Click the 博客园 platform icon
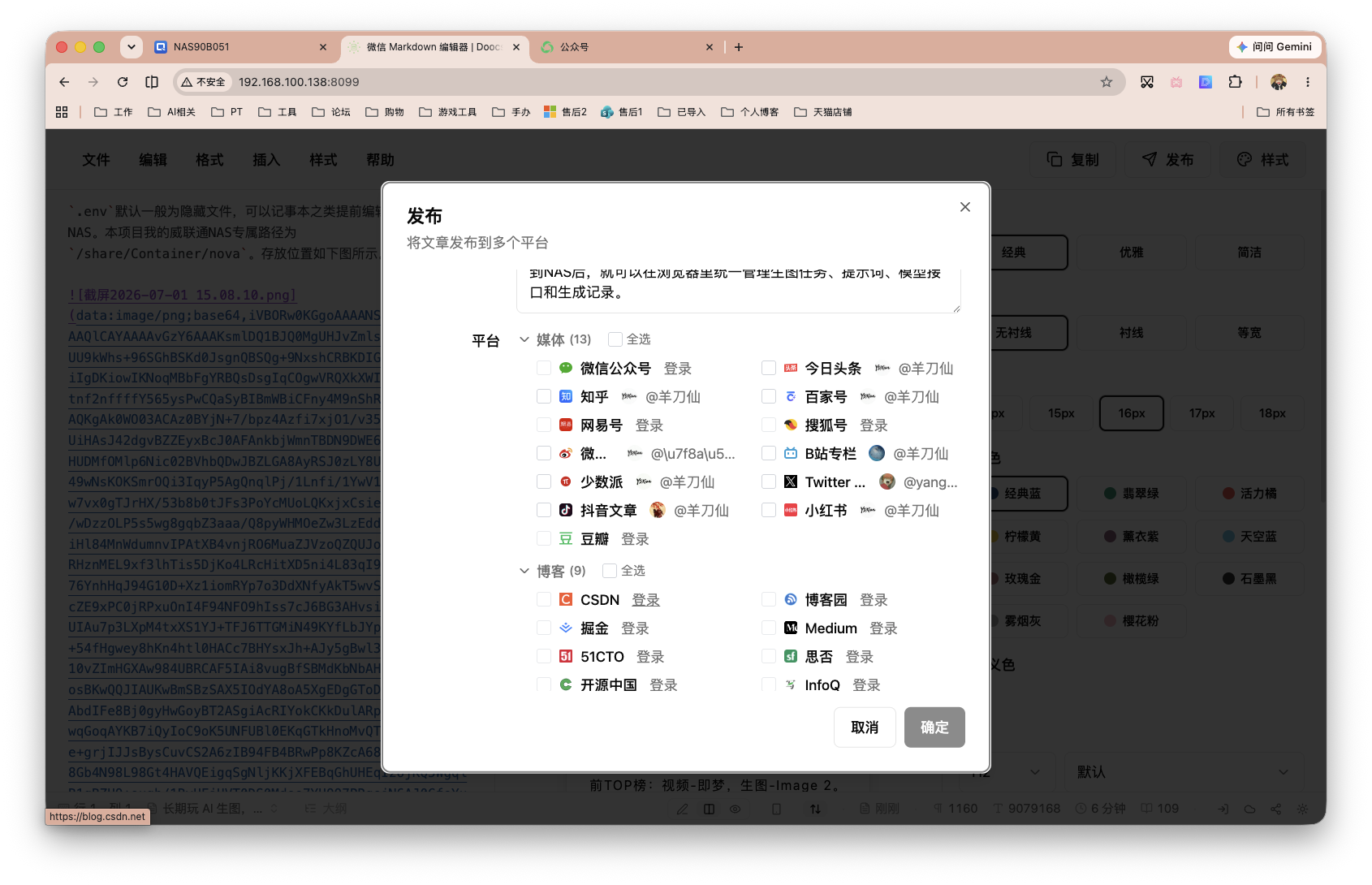The width and height of the screenshot is (1372, 885). pyautogui.click(x=790, y=600)
